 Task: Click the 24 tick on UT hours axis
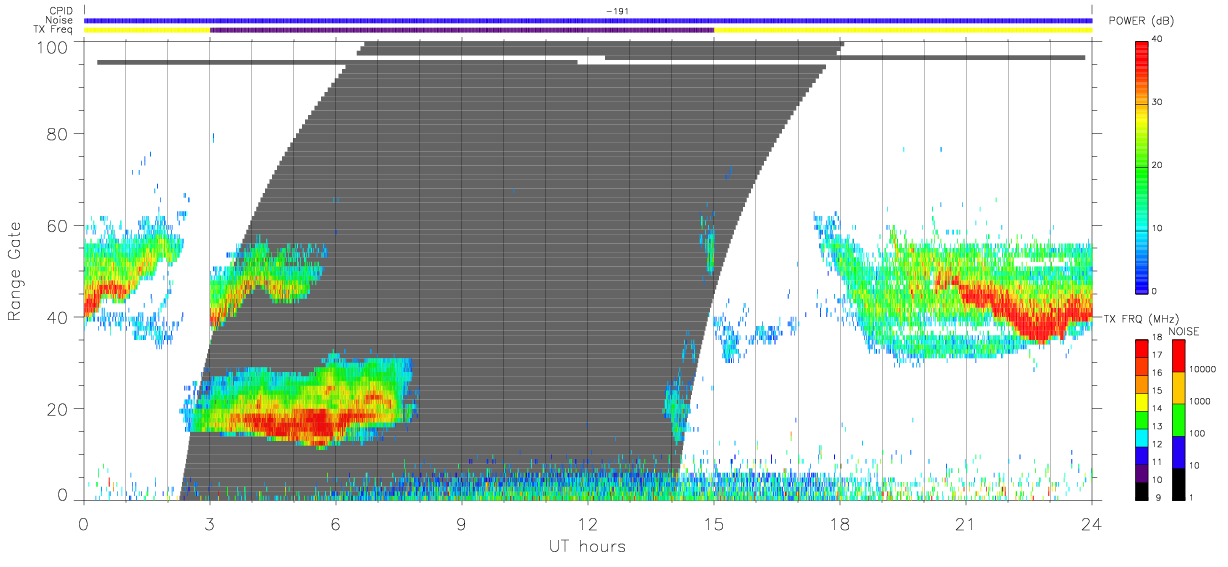1092,523
